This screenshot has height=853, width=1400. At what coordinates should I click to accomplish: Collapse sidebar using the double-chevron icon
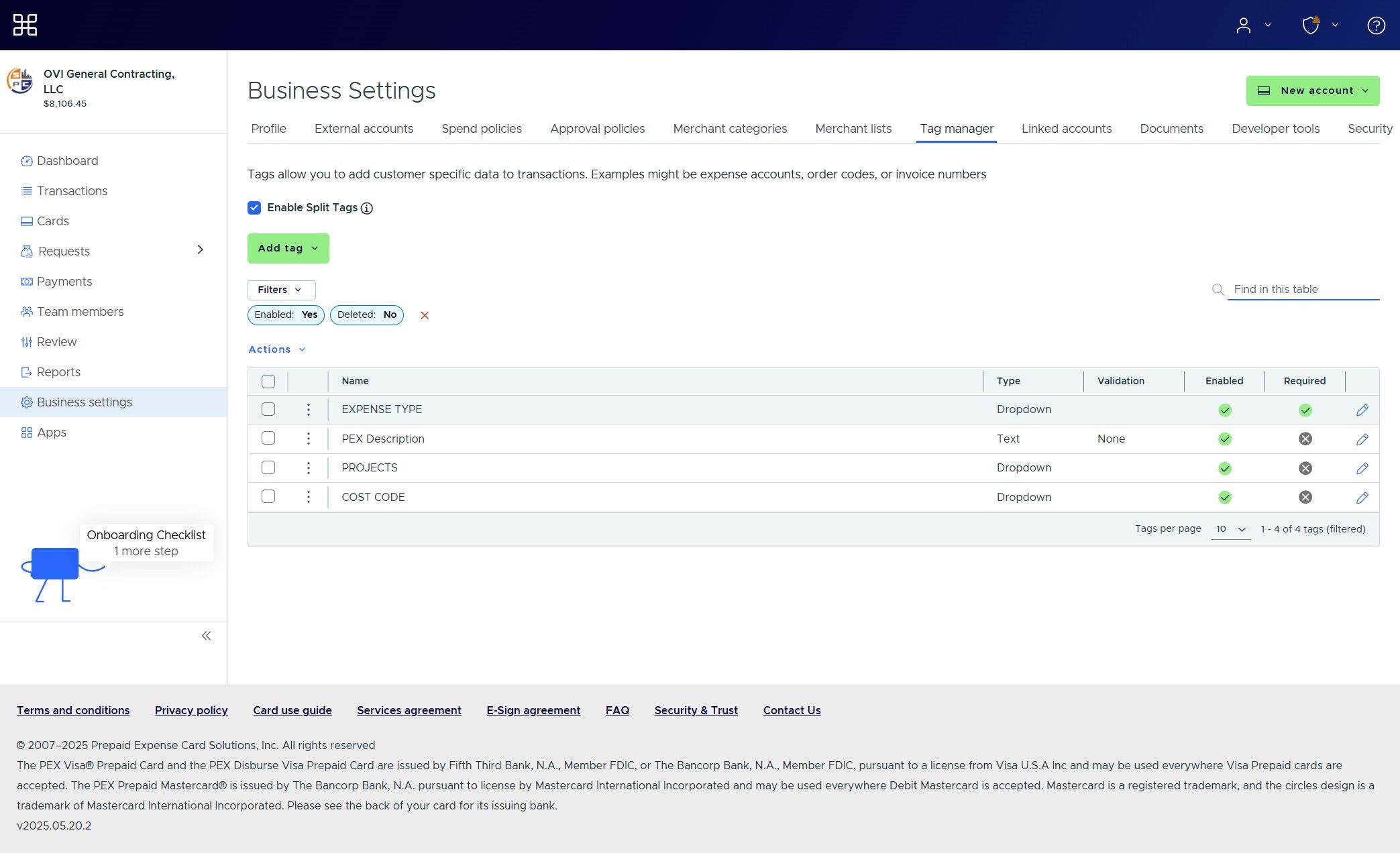click(206, 636)
